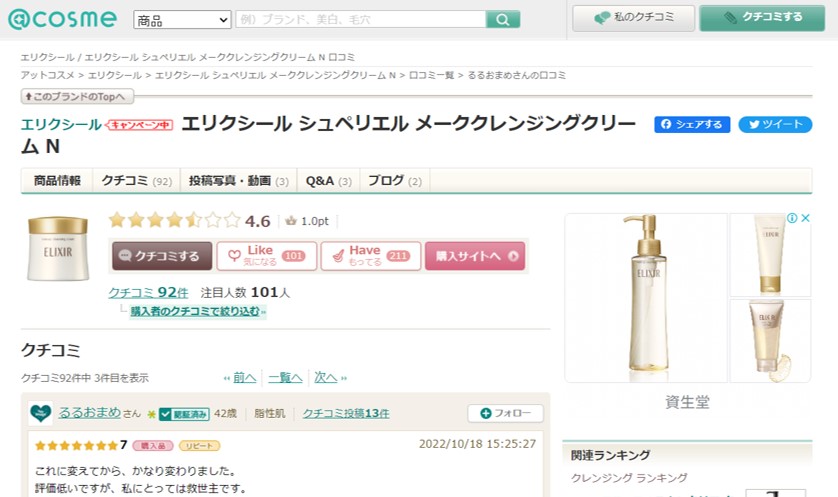
Task: Click the リピート tag
Action: tap(199, 446)
